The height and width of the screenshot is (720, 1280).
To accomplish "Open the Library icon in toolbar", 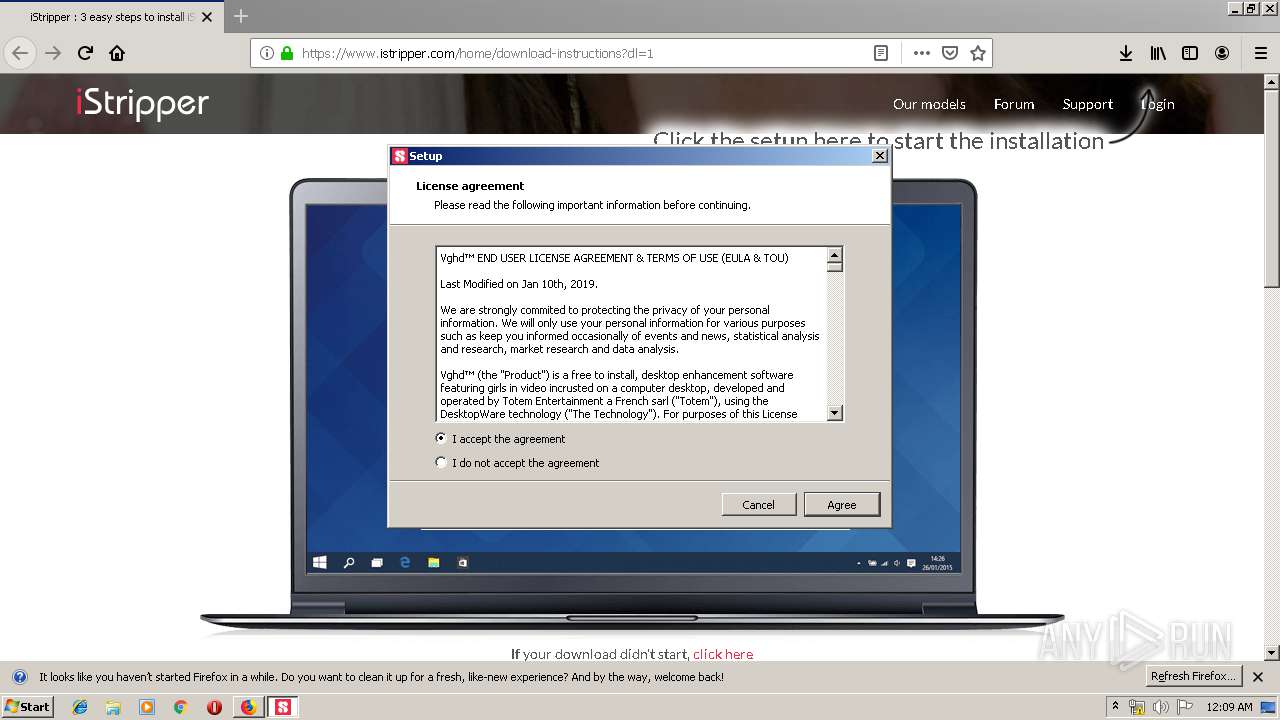I will 1158,53.
